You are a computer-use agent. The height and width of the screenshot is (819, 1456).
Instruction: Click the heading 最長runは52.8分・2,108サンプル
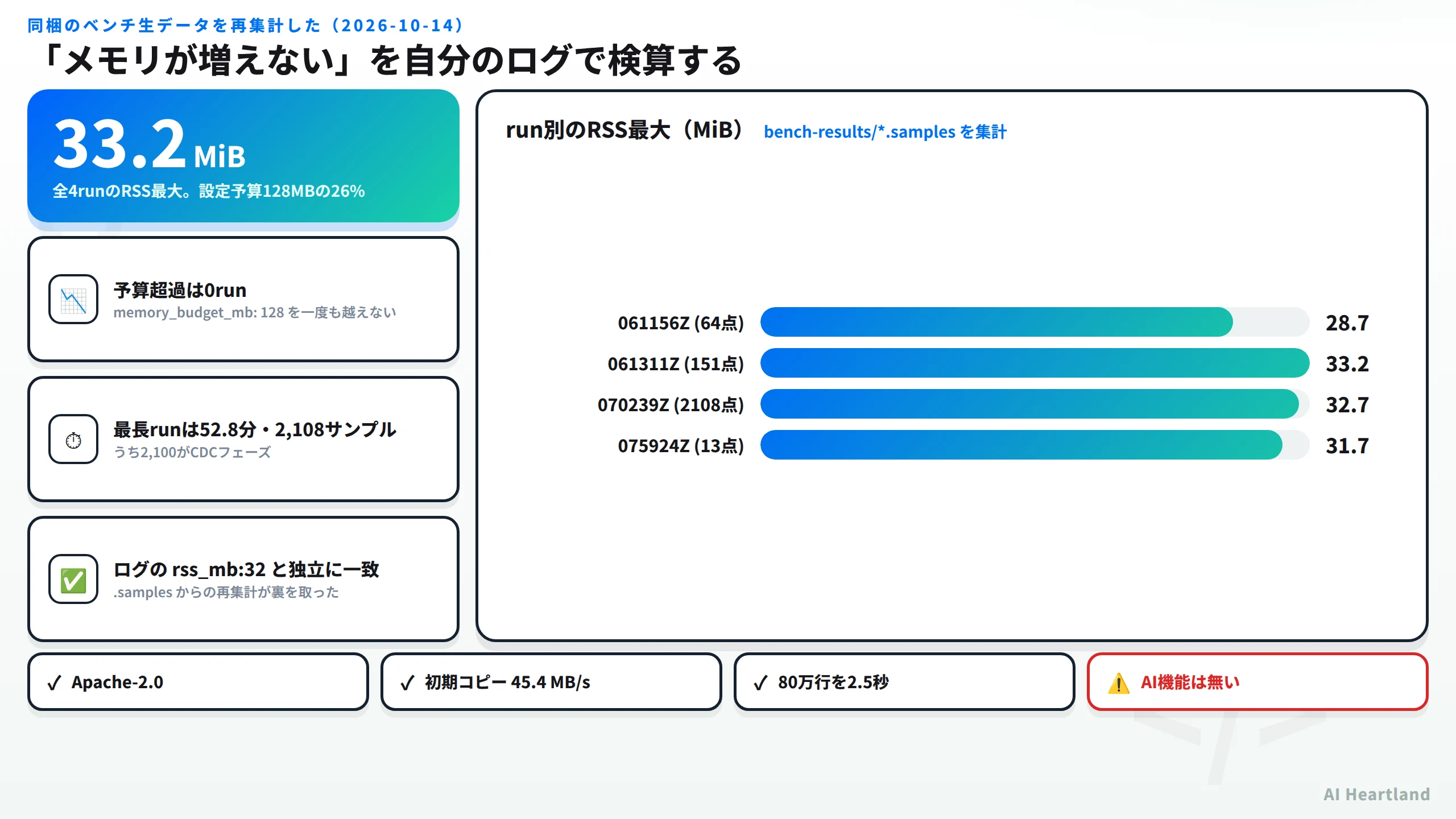click(x=255, y=429)
